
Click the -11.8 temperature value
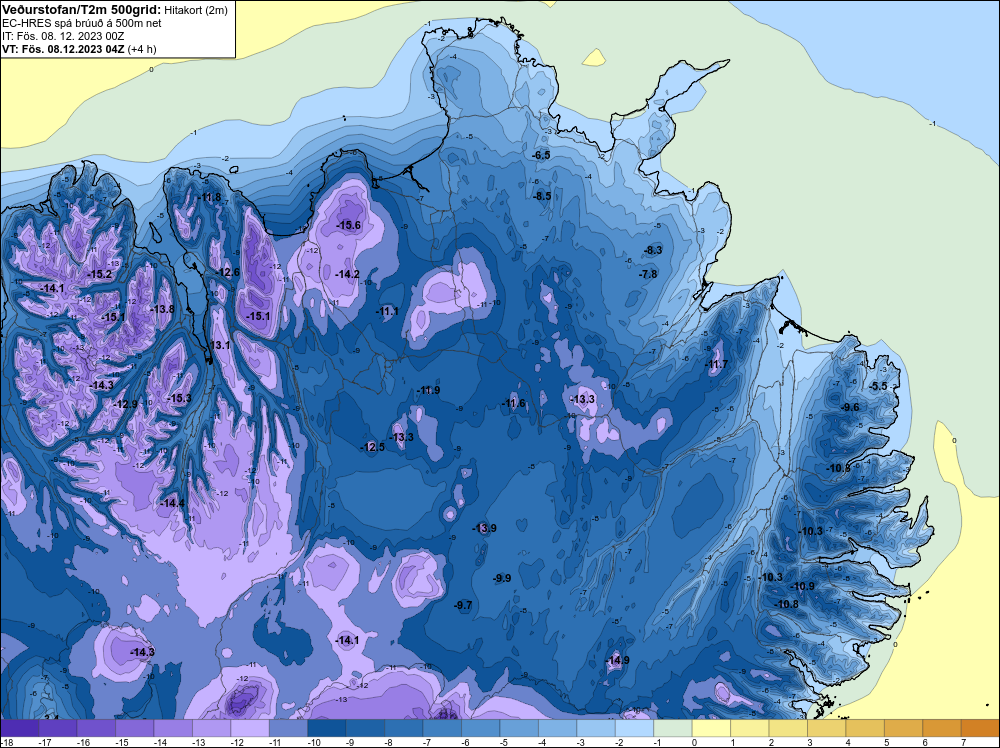pyautogui.click(x=209, y=197)
